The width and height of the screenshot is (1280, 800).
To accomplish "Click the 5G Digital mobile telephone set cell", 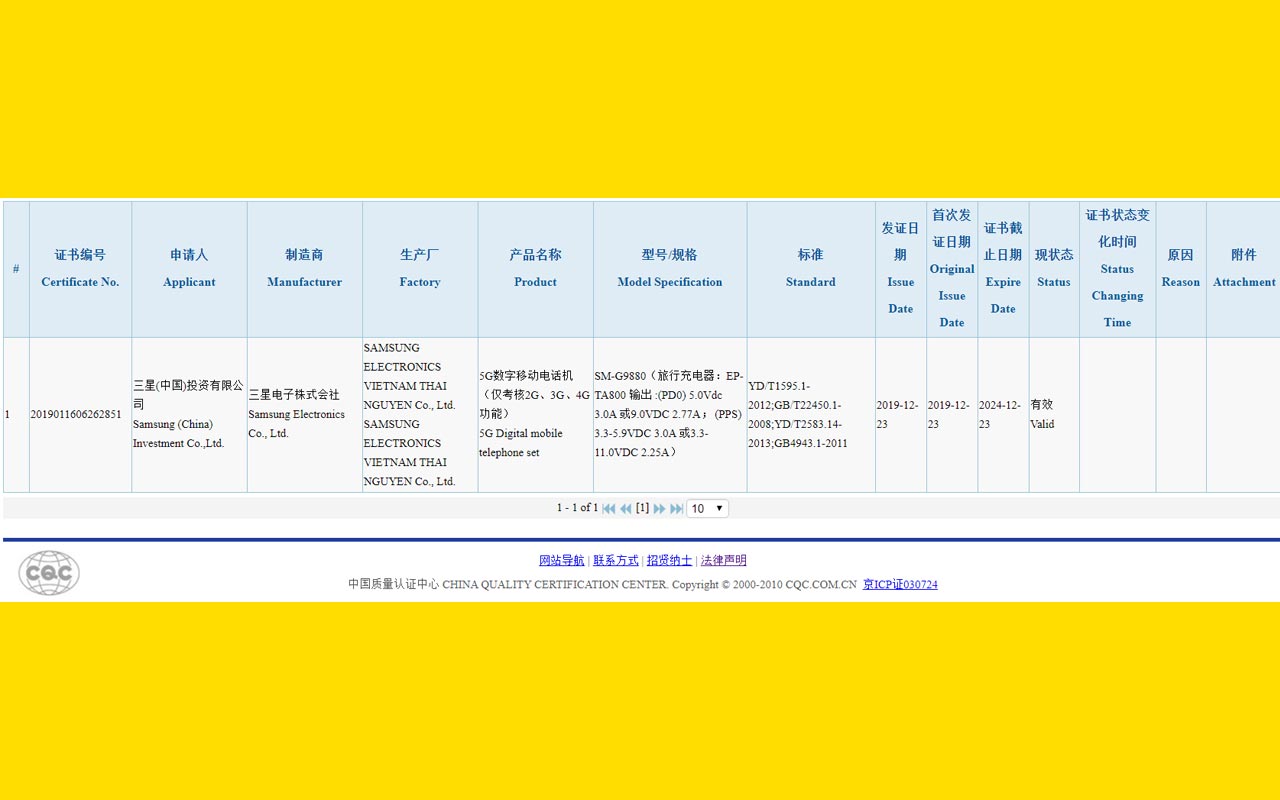I will click(x=535, y=414).
